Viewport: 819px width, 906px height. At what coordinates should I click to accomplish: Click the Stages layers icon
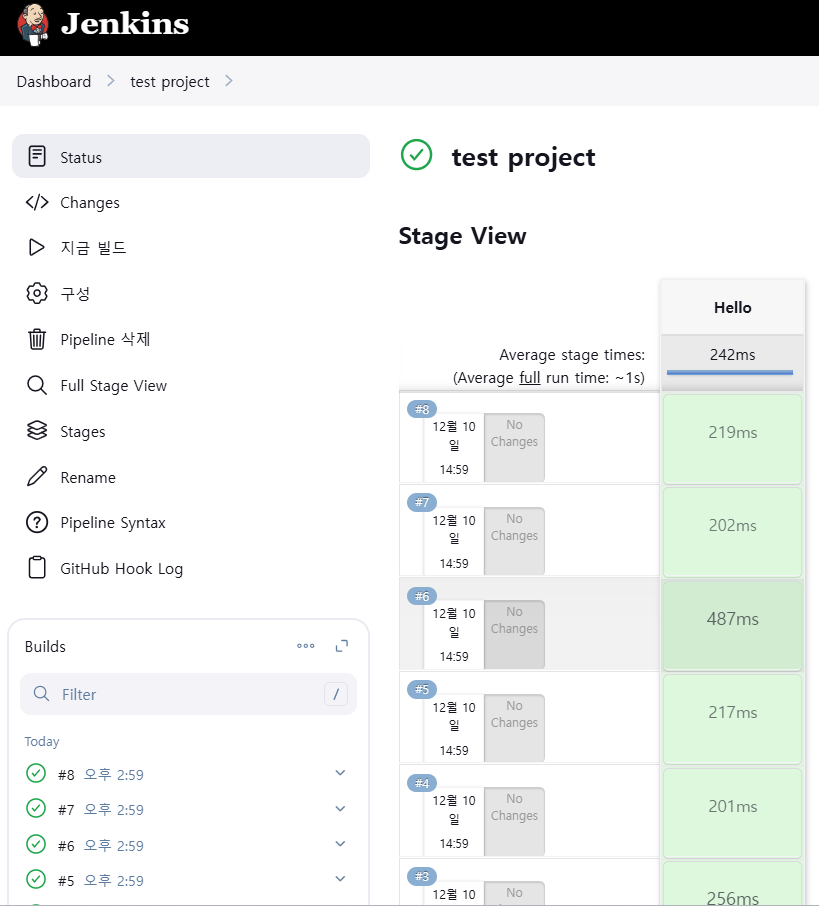pyautogui.click(x=37, y=432)
